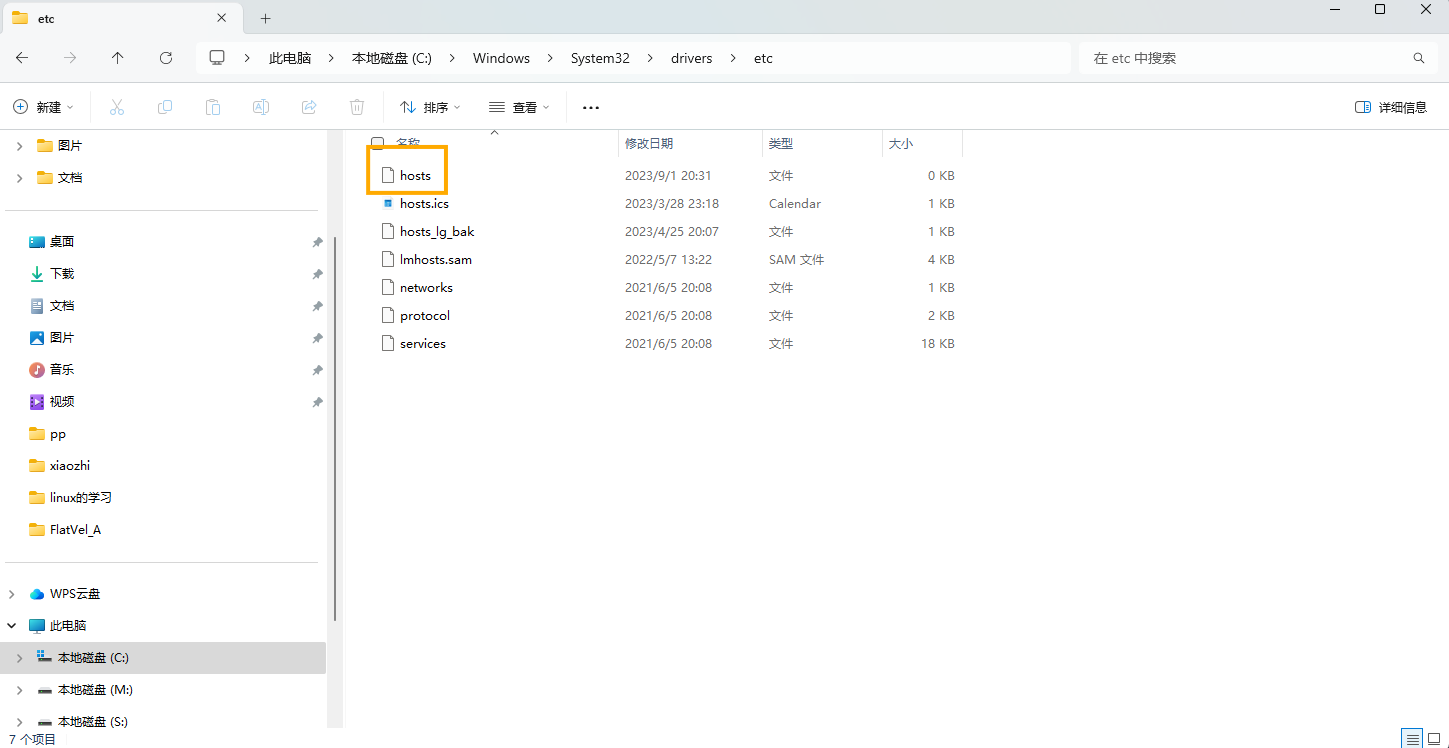
Task: Select the hosts_lg_bak file
Action: pos(436,231)
